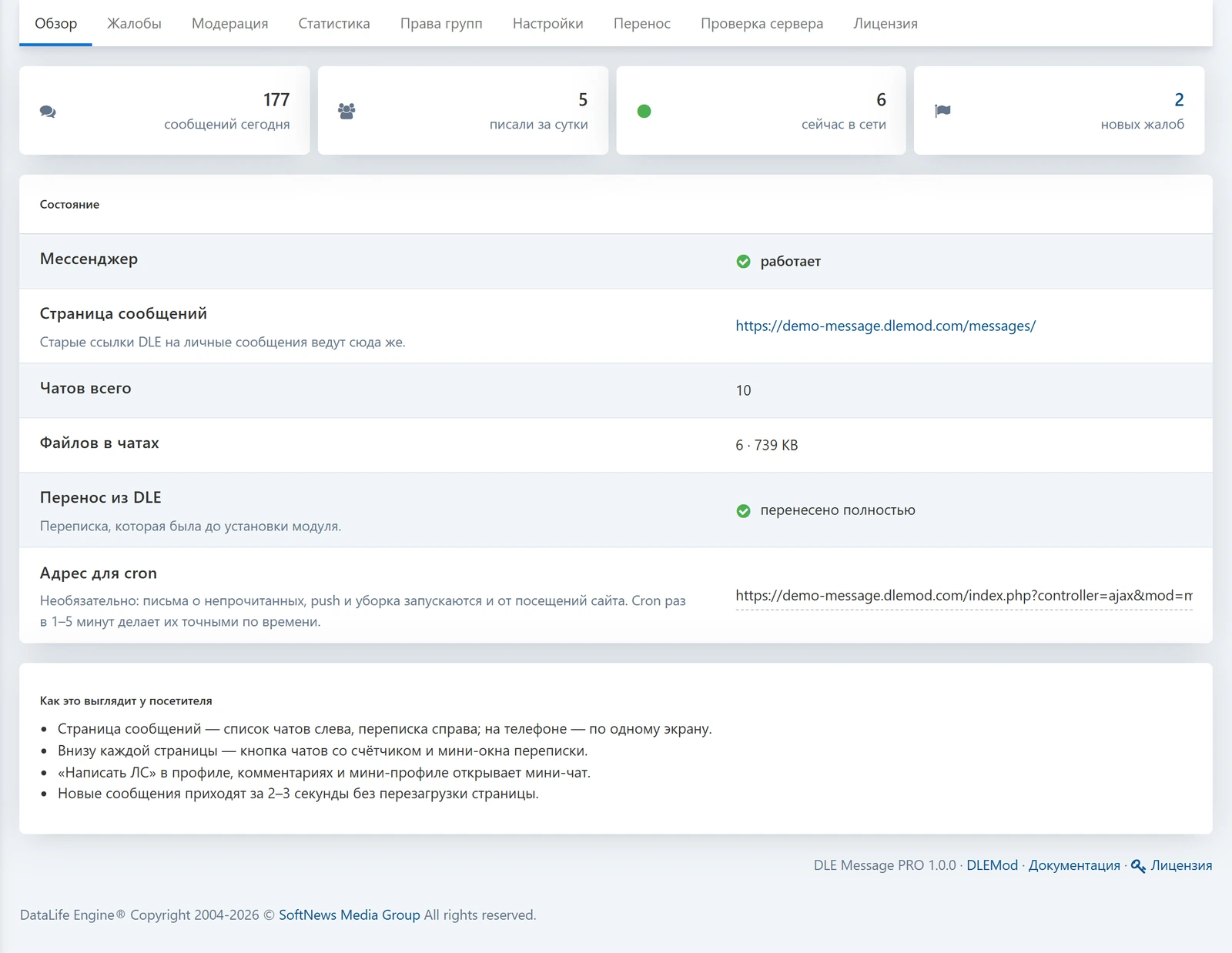Image resolution: width=1232 pixels, height=953 pixels.
Task: Click the flag icon for new complaints
Action: coord(942,111)
